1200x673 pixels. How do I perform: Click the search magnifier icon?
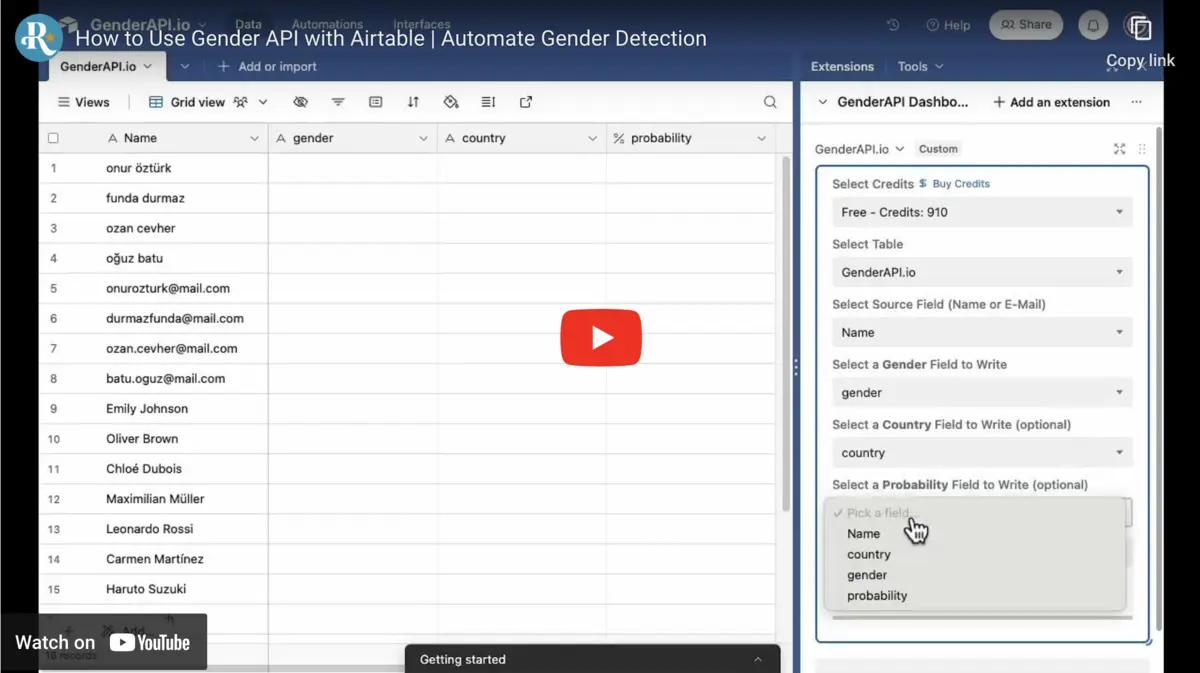770,102
